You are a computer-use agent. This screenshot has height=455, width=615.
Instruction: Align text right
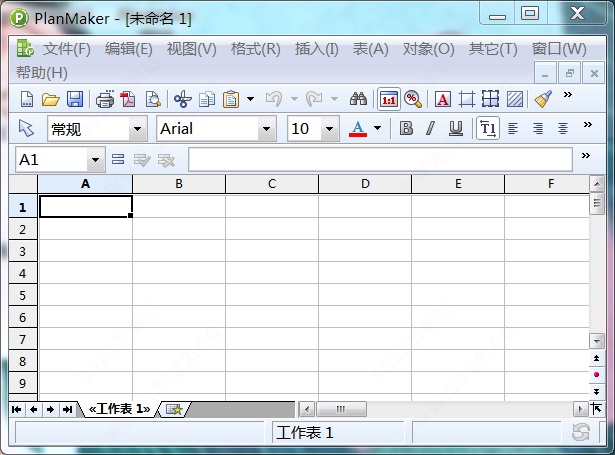pos(538,128)
